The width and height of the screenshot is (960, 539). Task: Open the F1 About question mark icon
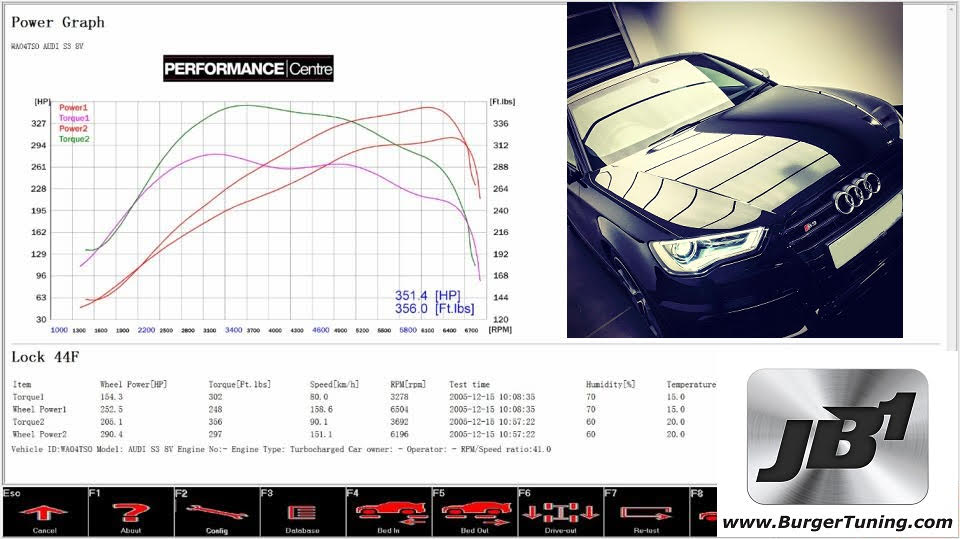(x=130, y=512)
